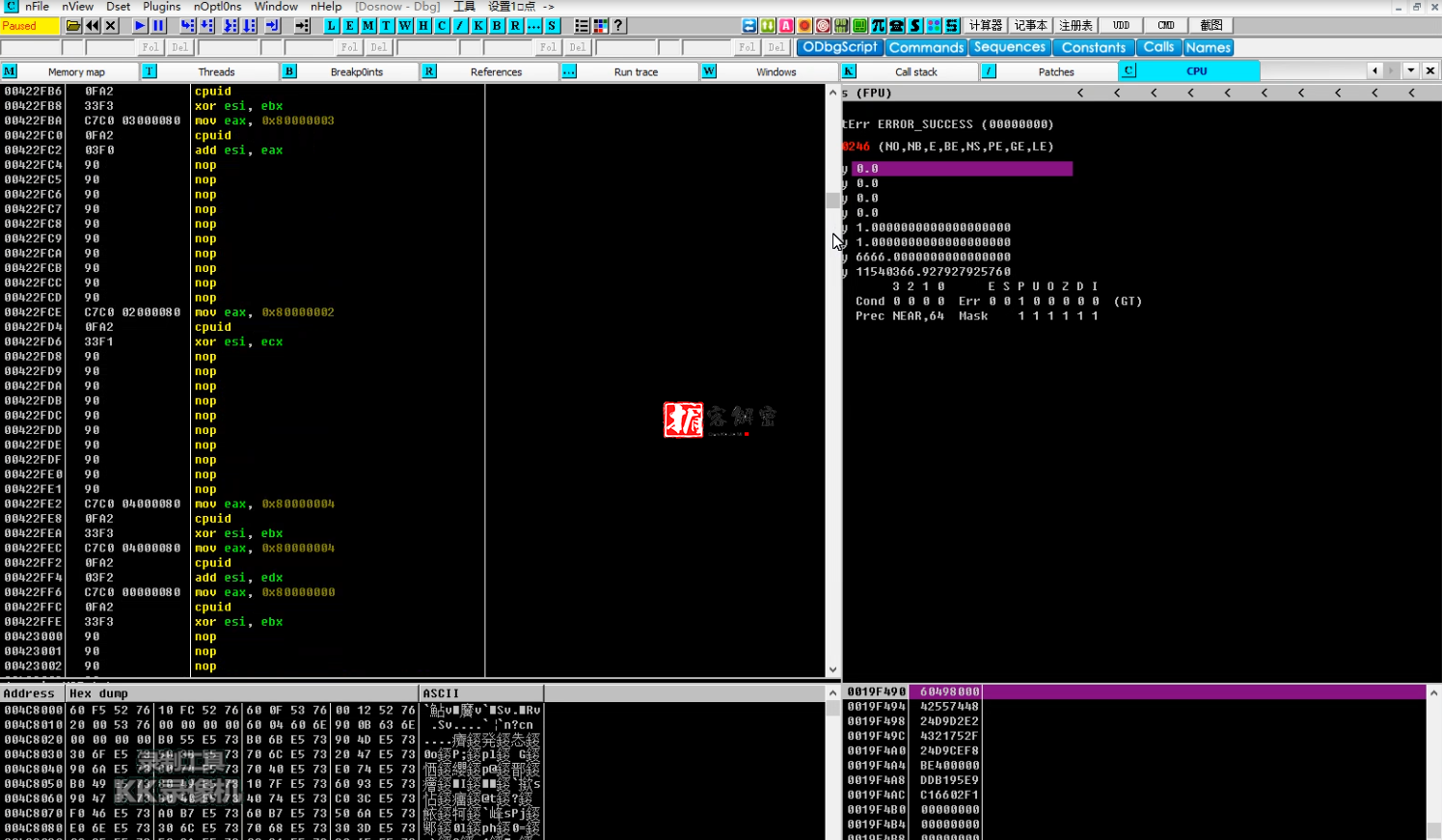Image resolution: width=1442 pixels, height=840 pixels.
Task: Click the CMD toolbar button
Action: click(1165, 25)
